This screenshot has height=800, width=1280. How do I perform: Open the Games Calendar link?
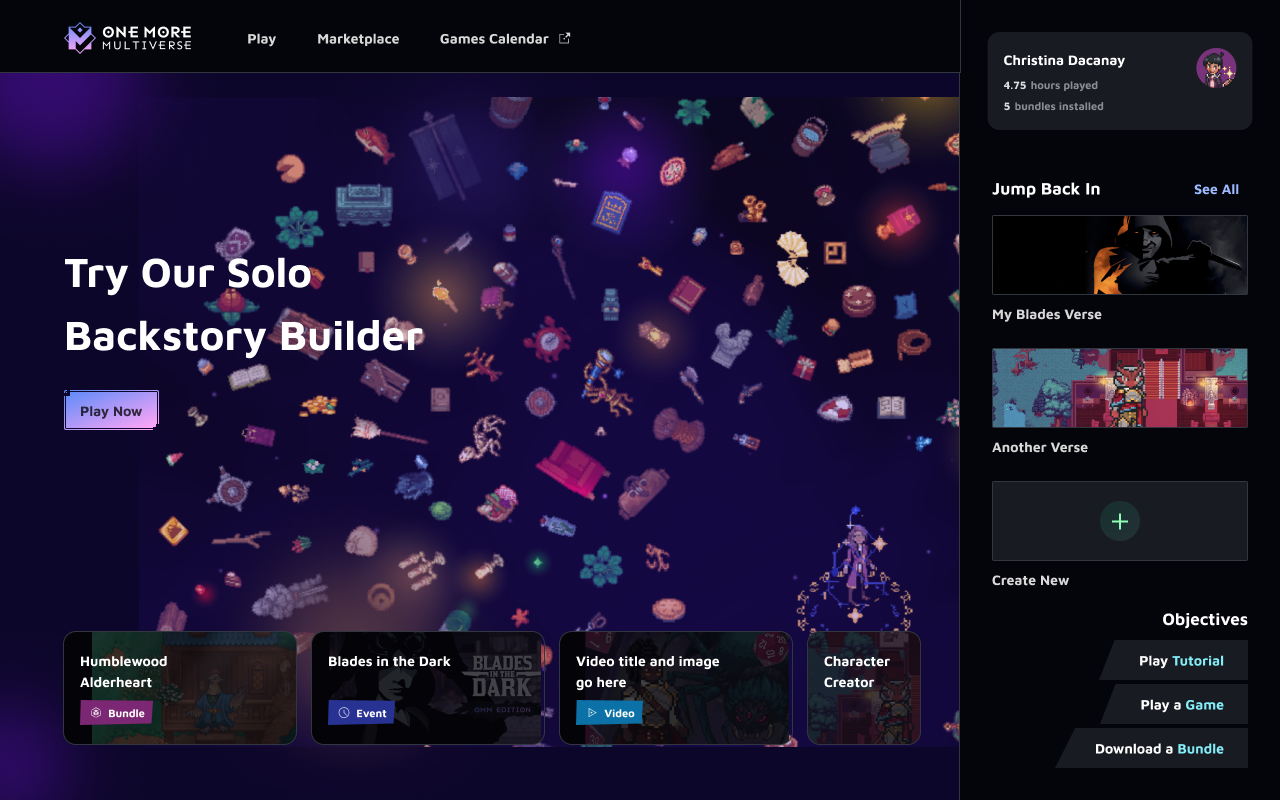point(494,39)
